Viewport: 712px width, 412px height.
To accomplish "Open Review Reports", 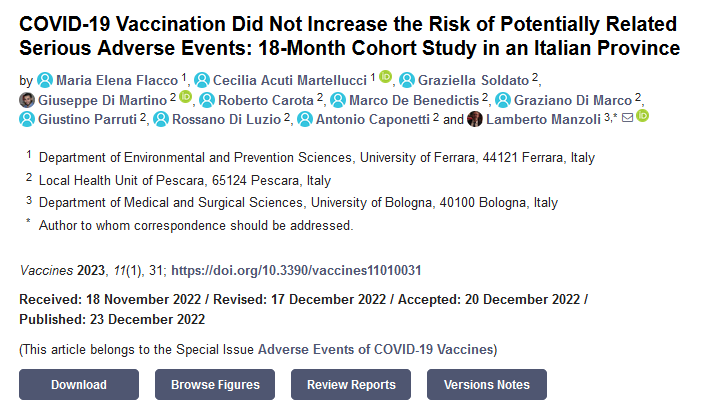I will 351,385.
